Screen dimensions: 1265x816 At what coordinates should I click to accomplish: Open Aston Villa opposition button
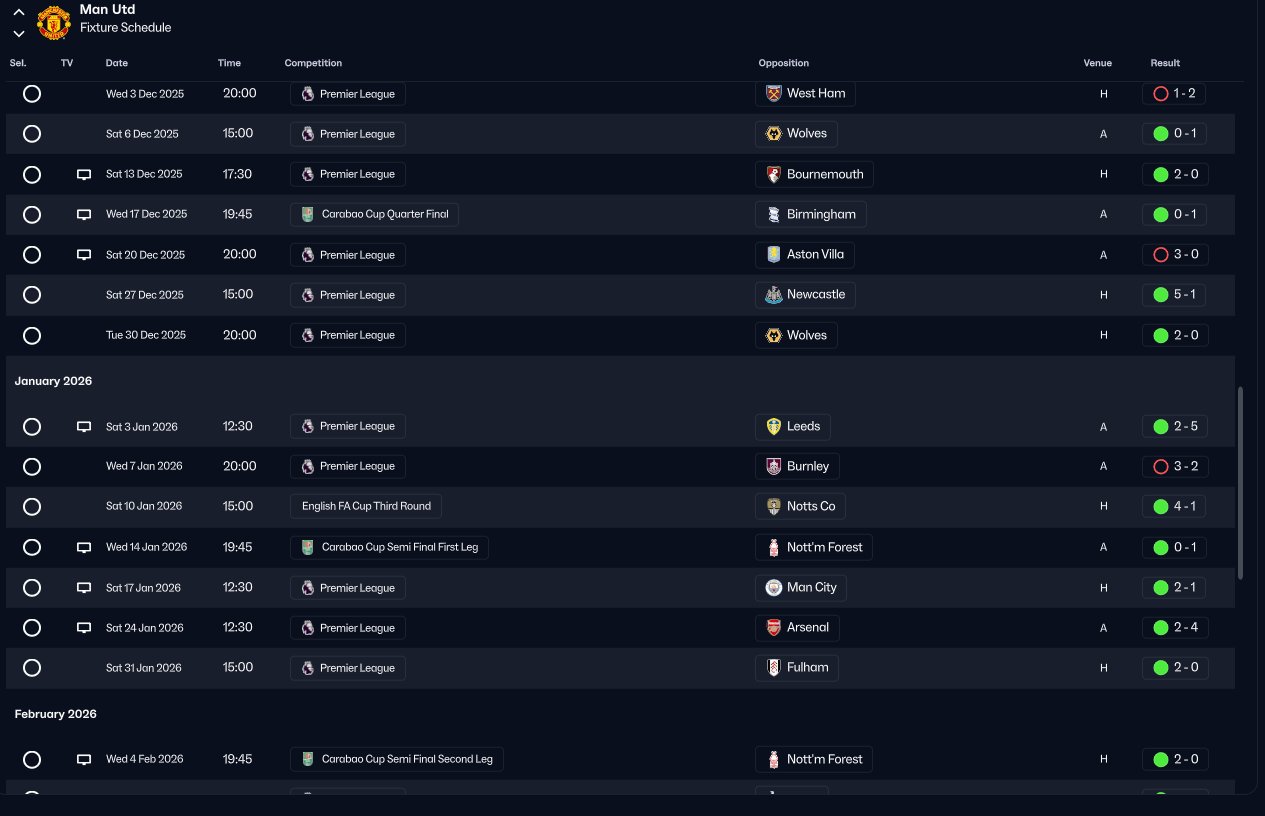click(x=804, y=254)
